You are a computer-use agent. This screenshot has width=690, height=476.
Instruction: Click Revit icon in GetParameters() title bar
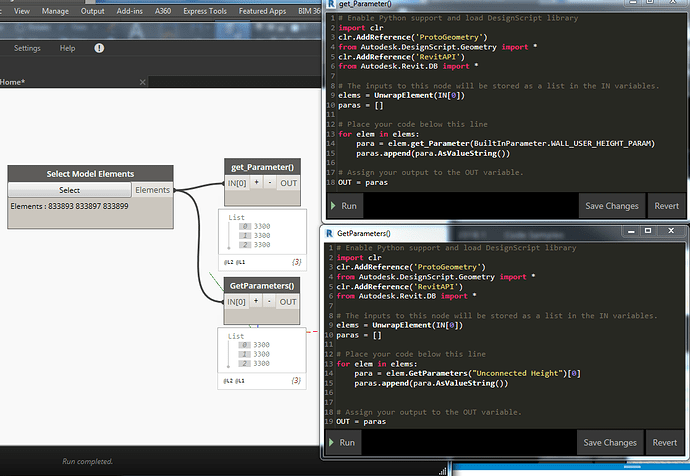329,233
